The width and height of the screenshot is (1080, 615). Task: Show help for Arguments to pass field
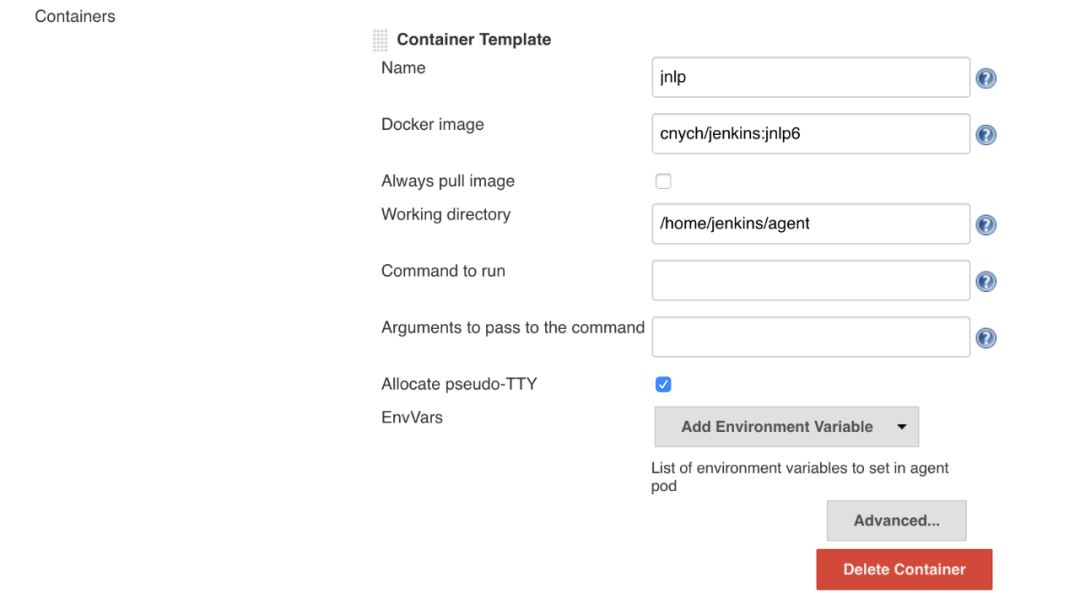click(x=985, y=338)
